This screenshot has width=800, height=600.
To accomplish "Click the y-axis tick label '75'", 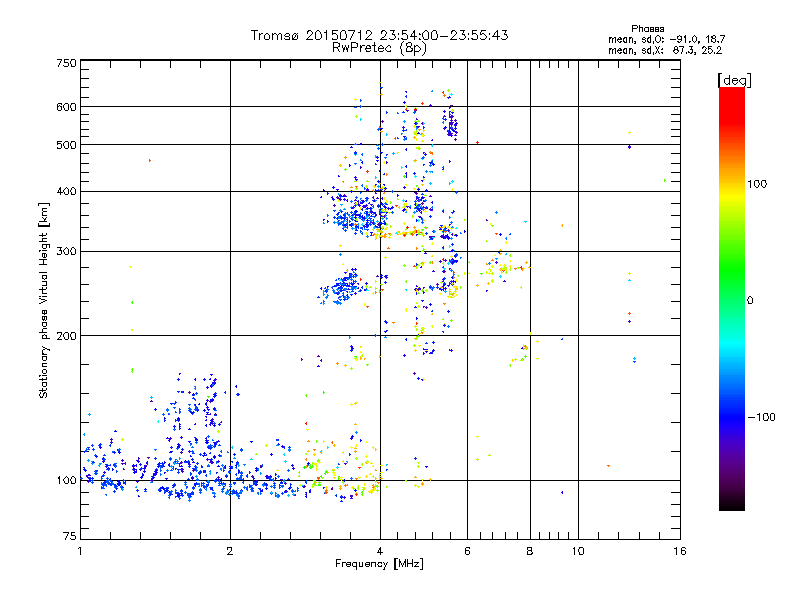I will click(x=70, y=536).
